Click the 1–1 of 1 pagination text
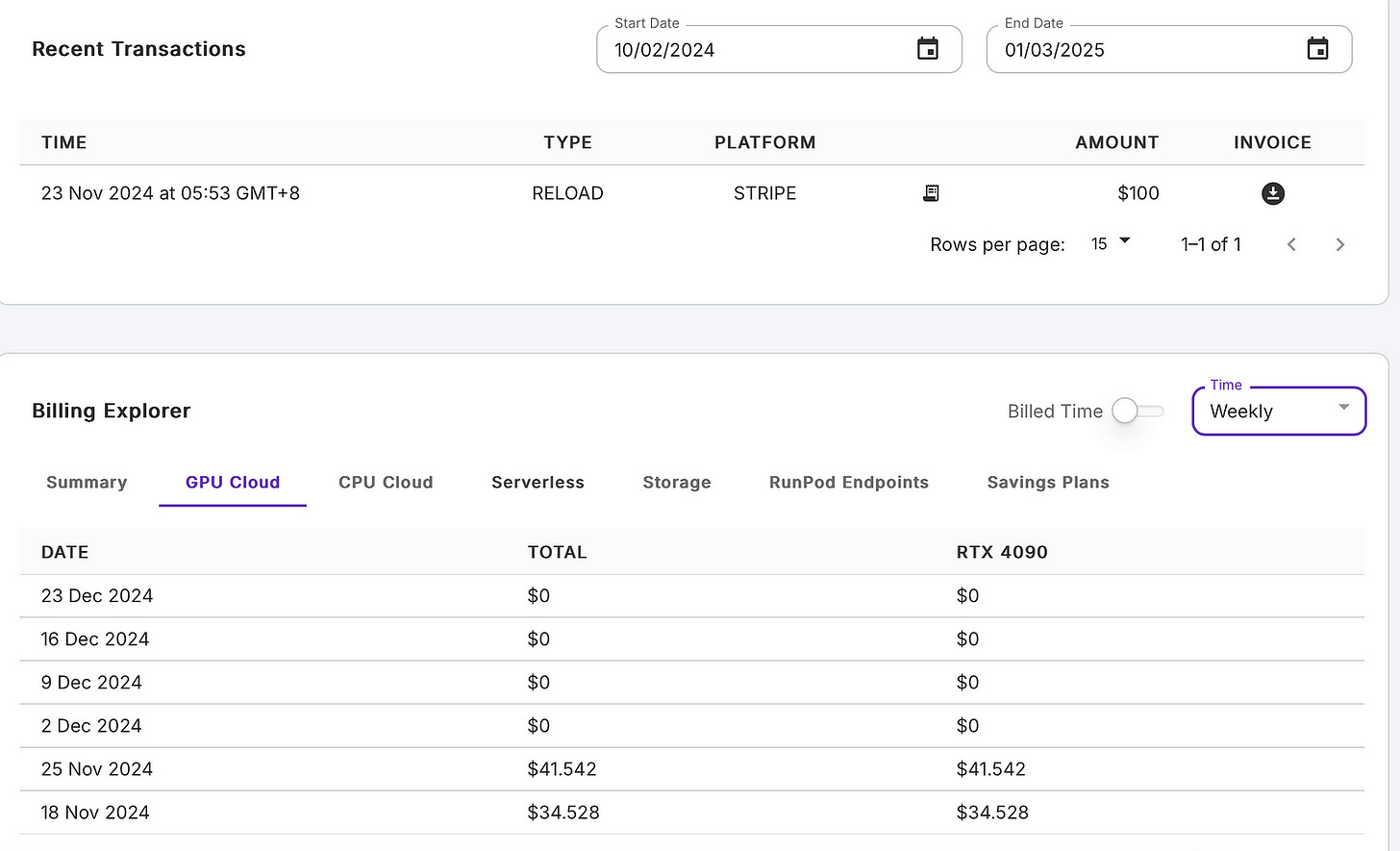The height and width of the screenshot is (851, 1400). coord(1211,244)
